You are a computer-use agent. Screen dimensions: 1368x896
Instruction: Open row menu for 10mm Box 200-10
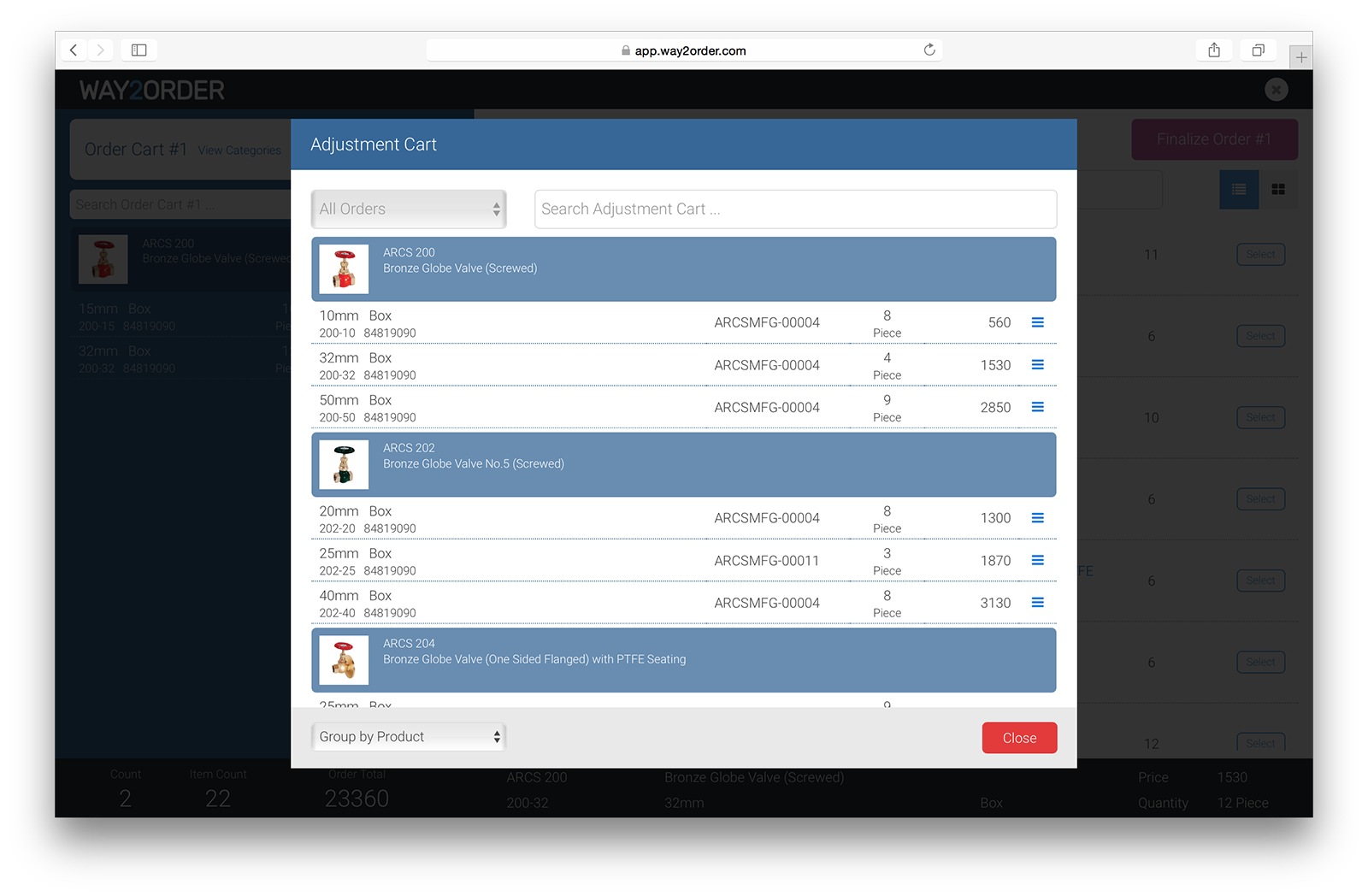[x=1037, y=322]
